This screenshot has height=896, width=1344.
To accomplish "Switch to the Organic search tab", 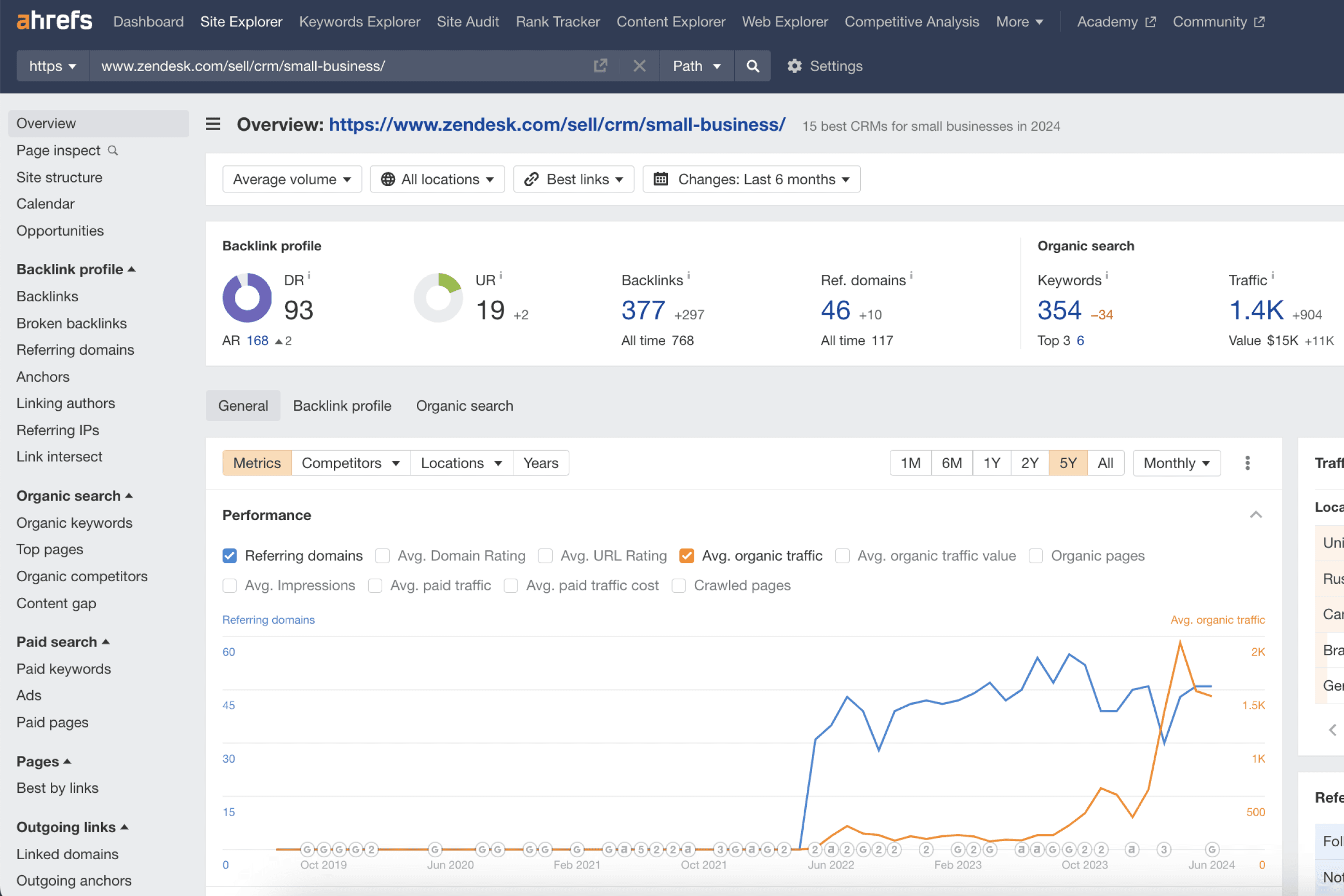I will 464,405.
